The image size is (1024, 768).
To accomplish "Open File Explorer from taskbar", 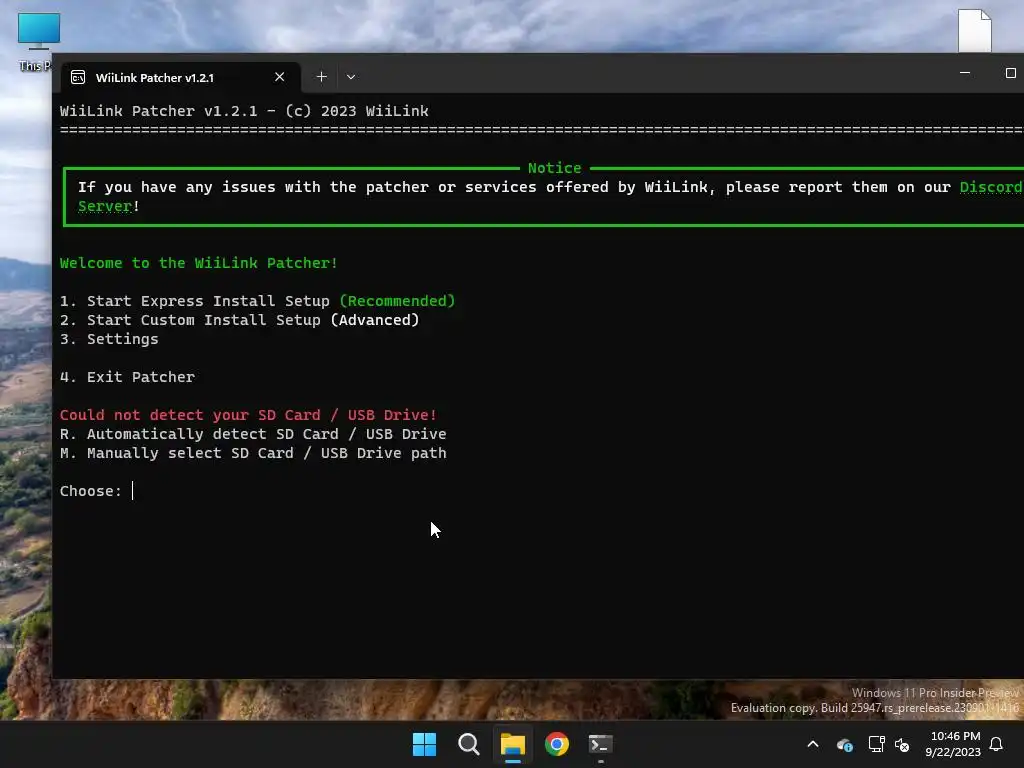I will pyautogui.click(x=513, y=744).
